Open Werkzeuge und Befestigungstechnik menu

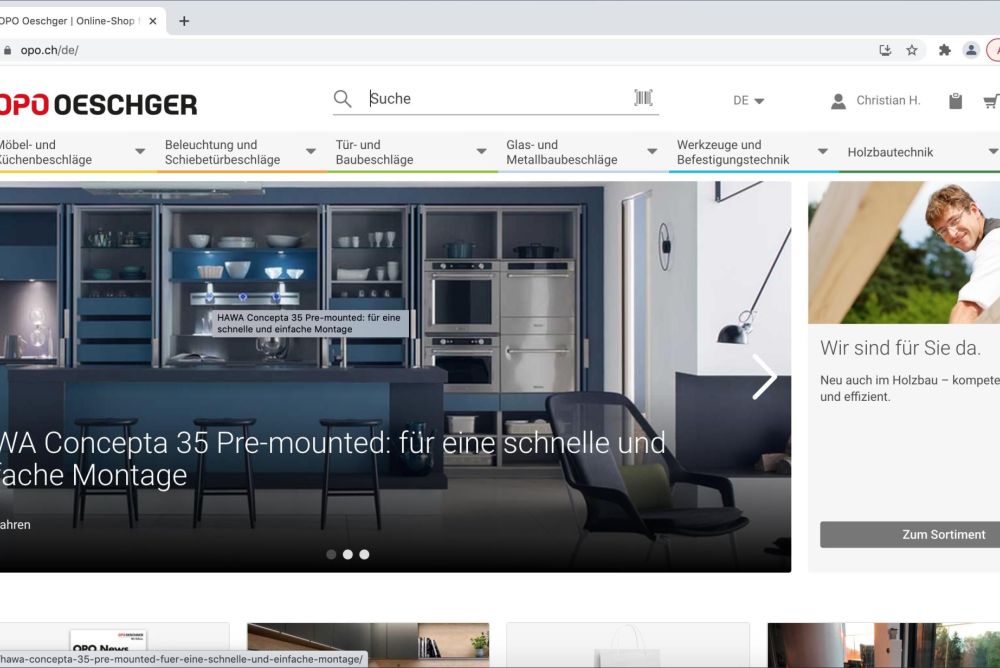click(752, 152)
